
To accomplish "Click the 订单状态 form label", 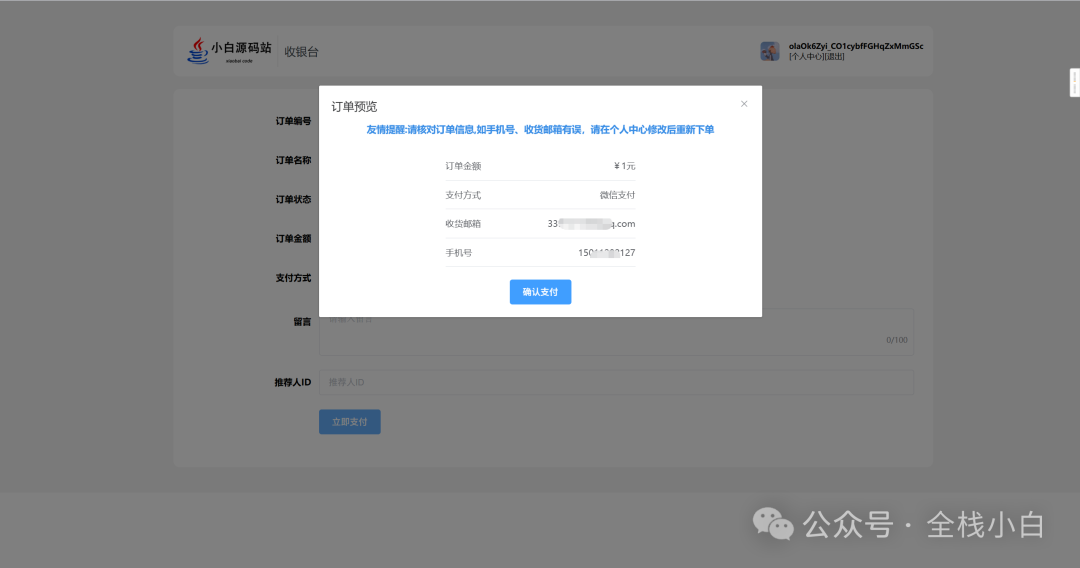I will [x=293, y=200].
